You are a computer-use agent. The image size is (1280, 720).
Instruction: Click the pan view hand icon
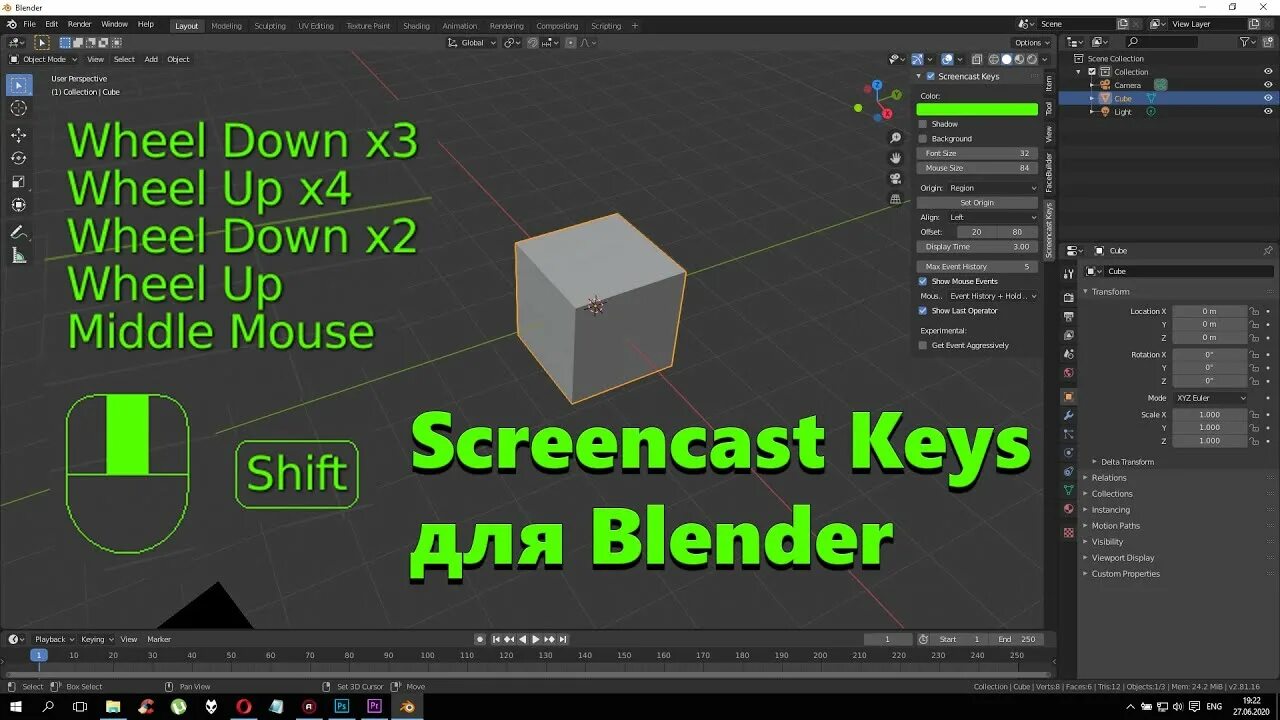point(896,157)
